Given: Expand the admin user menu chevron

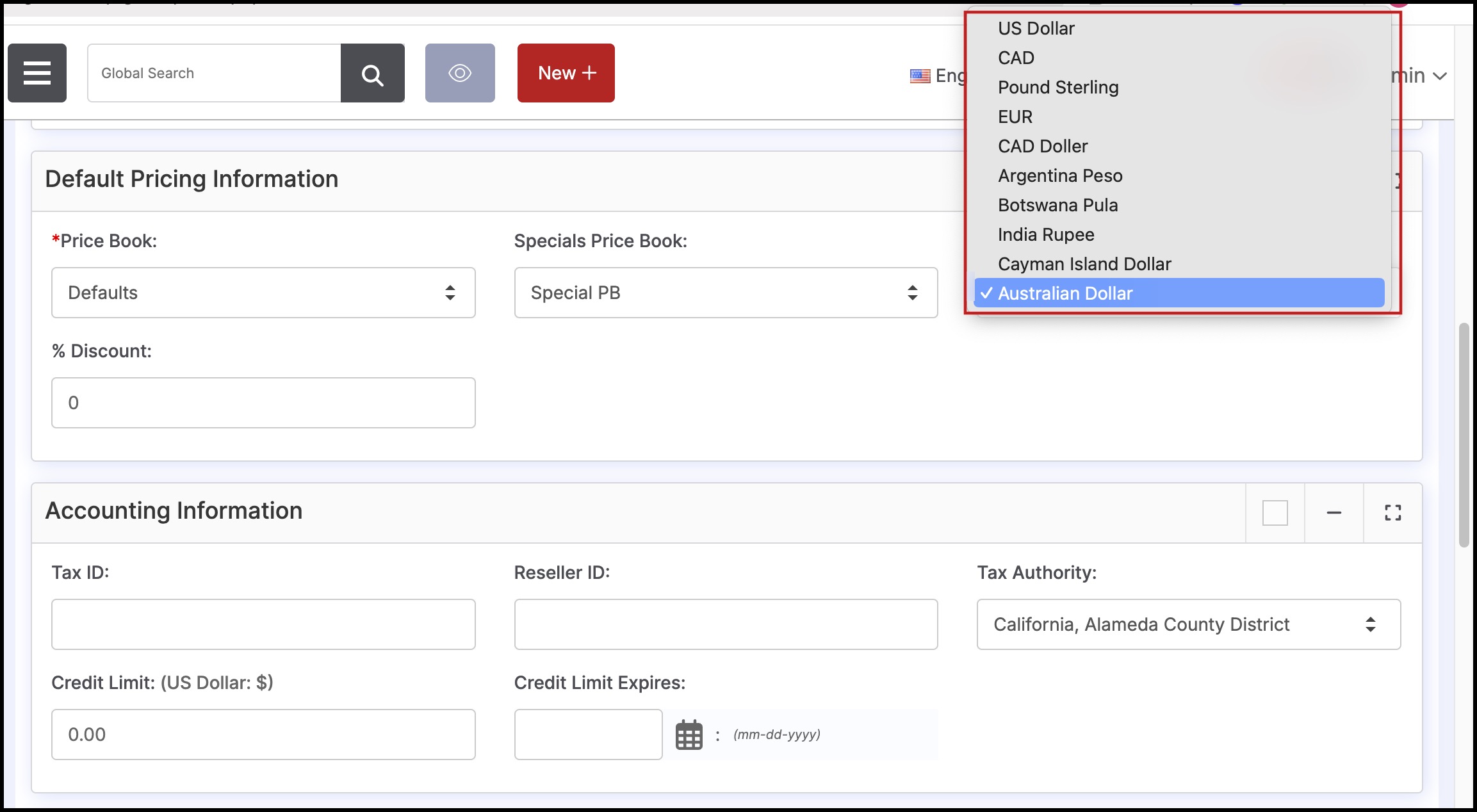Looking at the screenshot, I should point(1440,76).
